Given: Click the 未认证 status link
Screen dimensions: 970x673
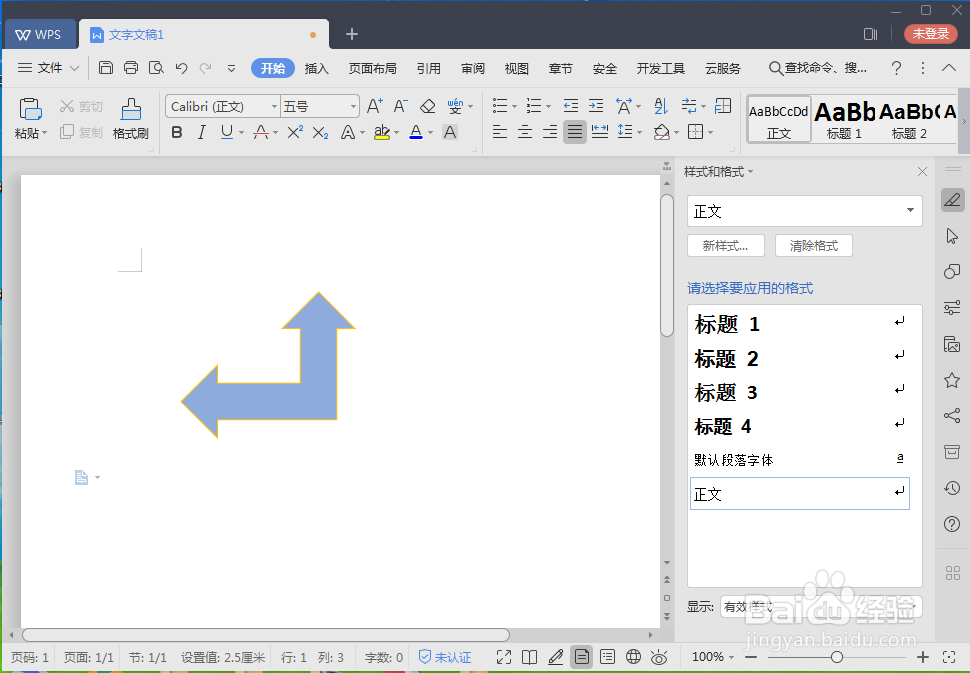Looking at the screenshot, I should click(x=445, y=657).
